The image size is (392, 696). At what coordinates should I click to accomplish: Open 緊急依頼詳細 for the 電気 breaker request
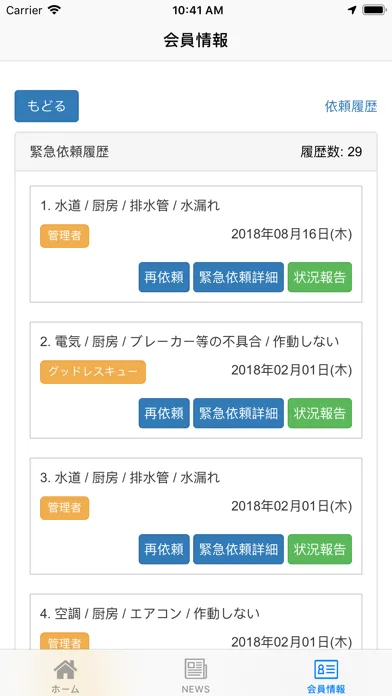[x=238, y=413]
